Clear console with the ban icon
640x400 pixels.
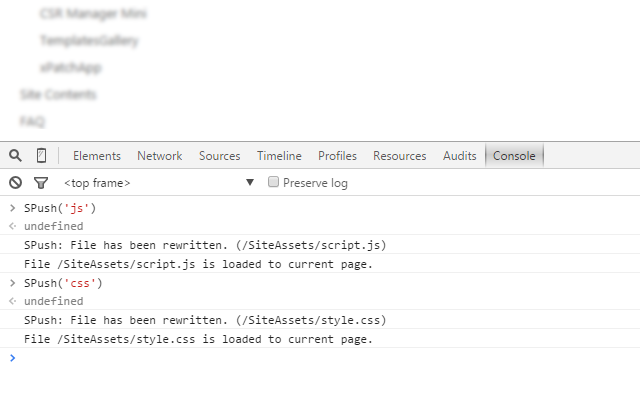click(16, 182)
